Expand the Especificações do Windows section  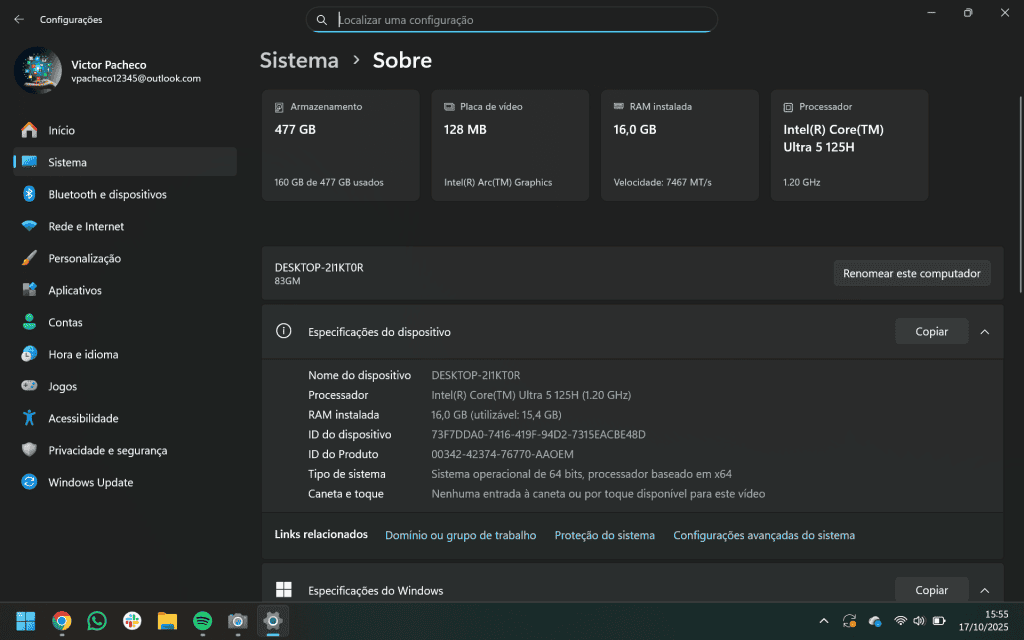pos(984,590)
